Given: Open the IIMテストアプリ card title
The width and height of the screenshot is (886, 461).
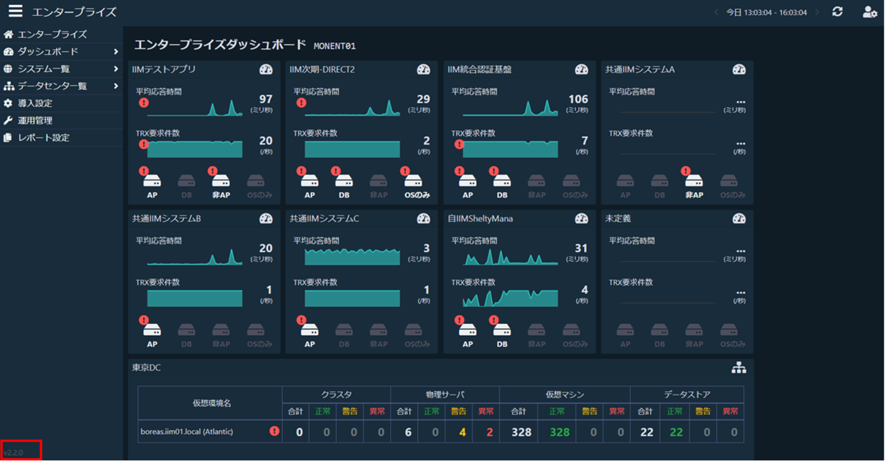Looking at the screenshot, I should [x=164, y=69].
